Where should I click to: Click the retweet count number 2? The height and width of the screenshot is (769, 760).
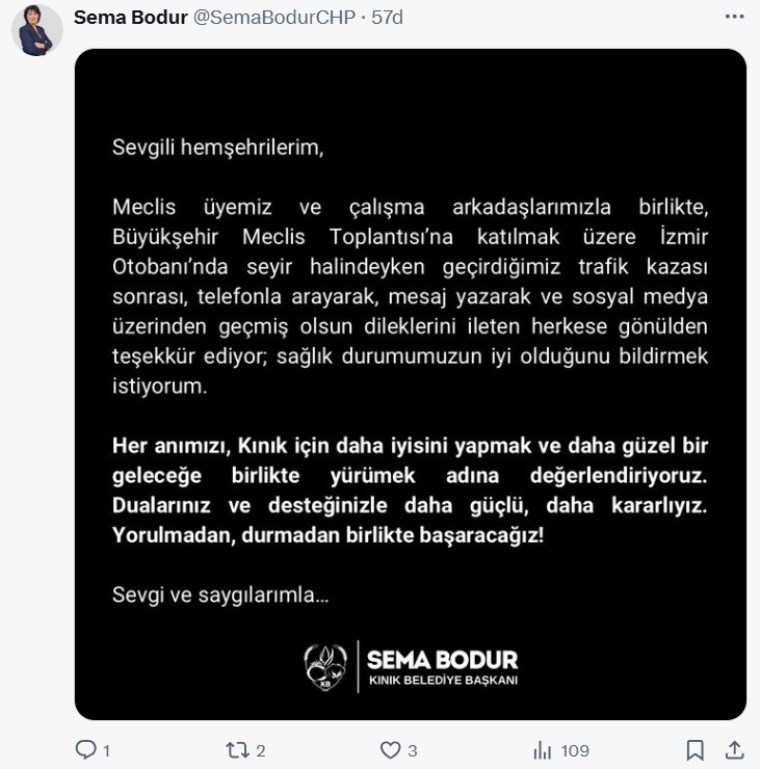(261, 751)
